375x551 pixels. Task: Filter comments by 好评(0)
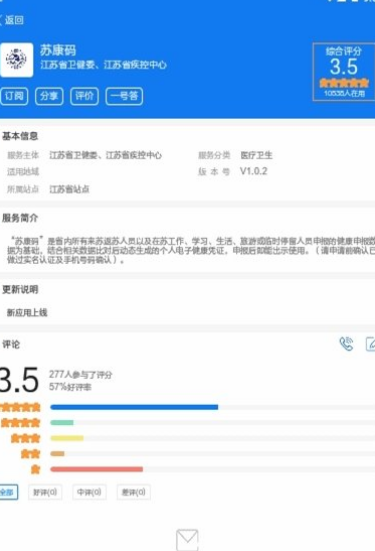pyautogui.click(x=45, y=492)
